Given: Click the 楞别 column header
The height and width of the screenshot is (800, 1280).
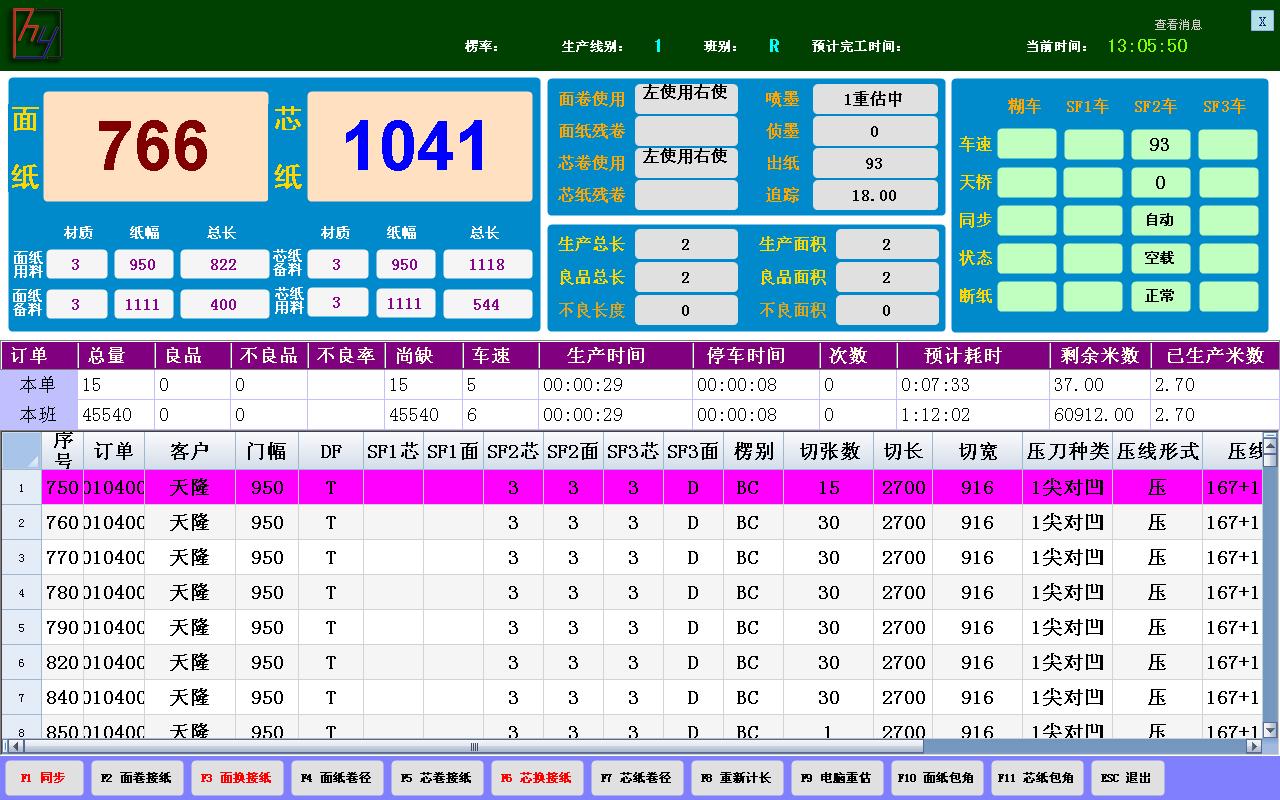Looking at the screenshot, I should [x=753, y=452].
